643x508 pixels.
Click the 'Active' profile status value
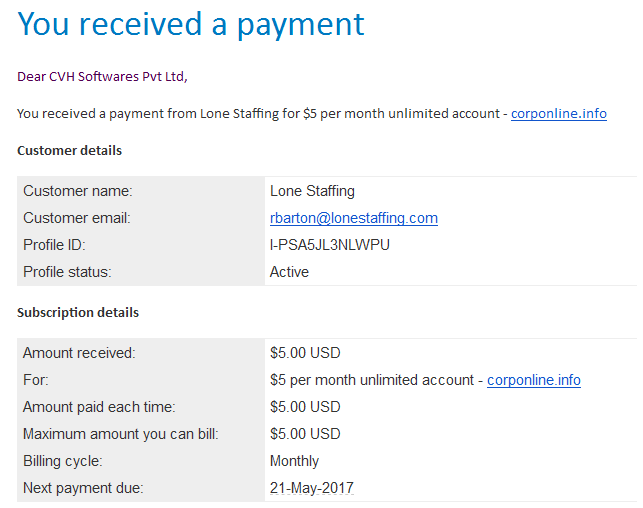pos(289,272)
